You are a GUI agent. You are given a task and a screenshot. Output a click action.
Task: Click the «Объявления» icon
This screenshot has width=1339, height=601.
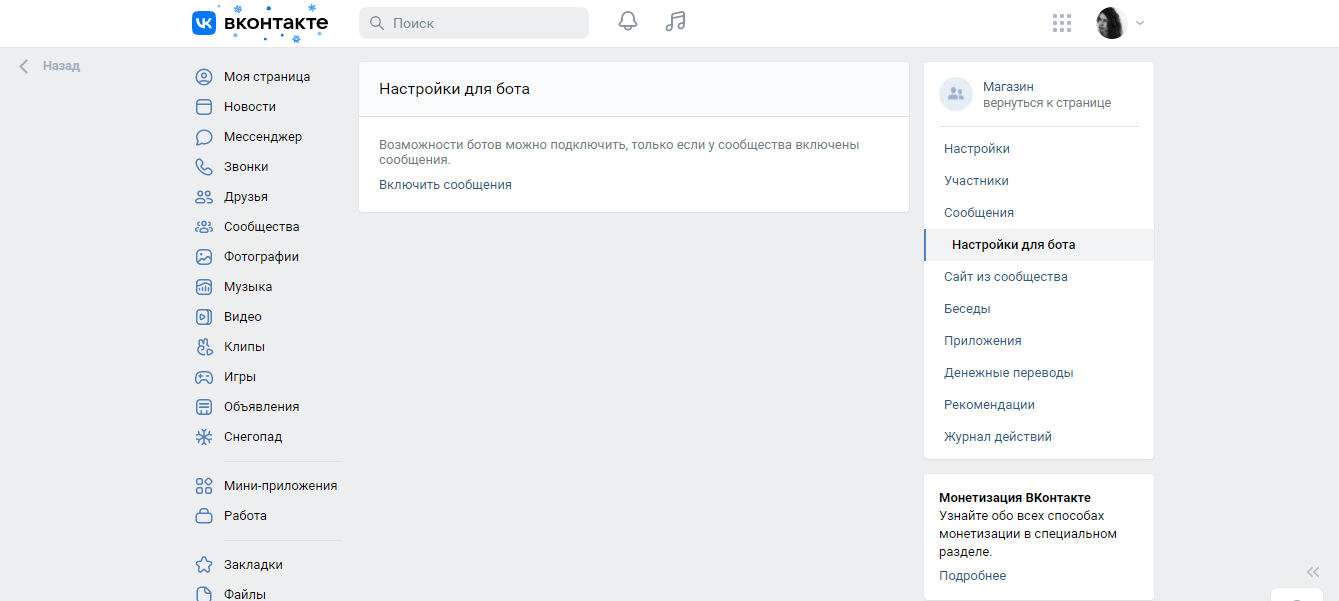coord(204,407)
